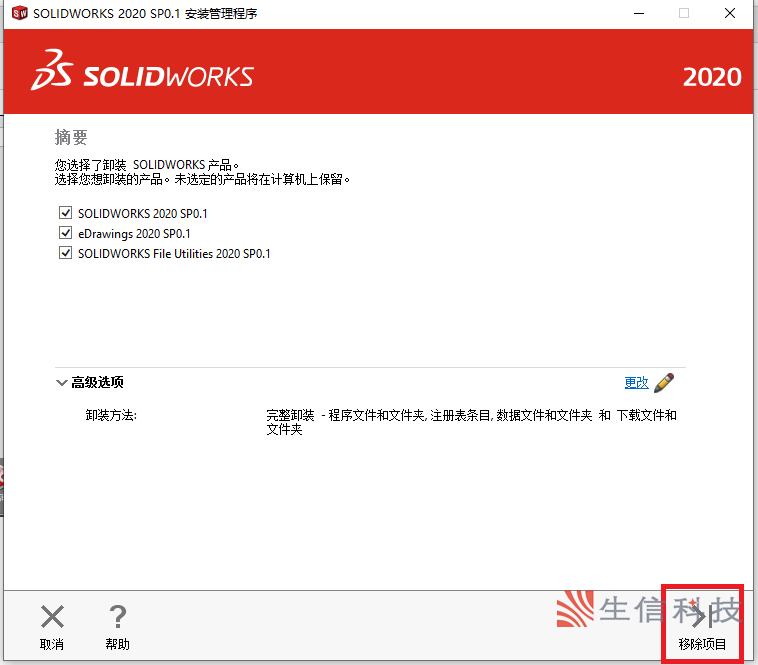Click the Help question mark icon
Viewport: 758px width, 665px height.
(117, 616)
